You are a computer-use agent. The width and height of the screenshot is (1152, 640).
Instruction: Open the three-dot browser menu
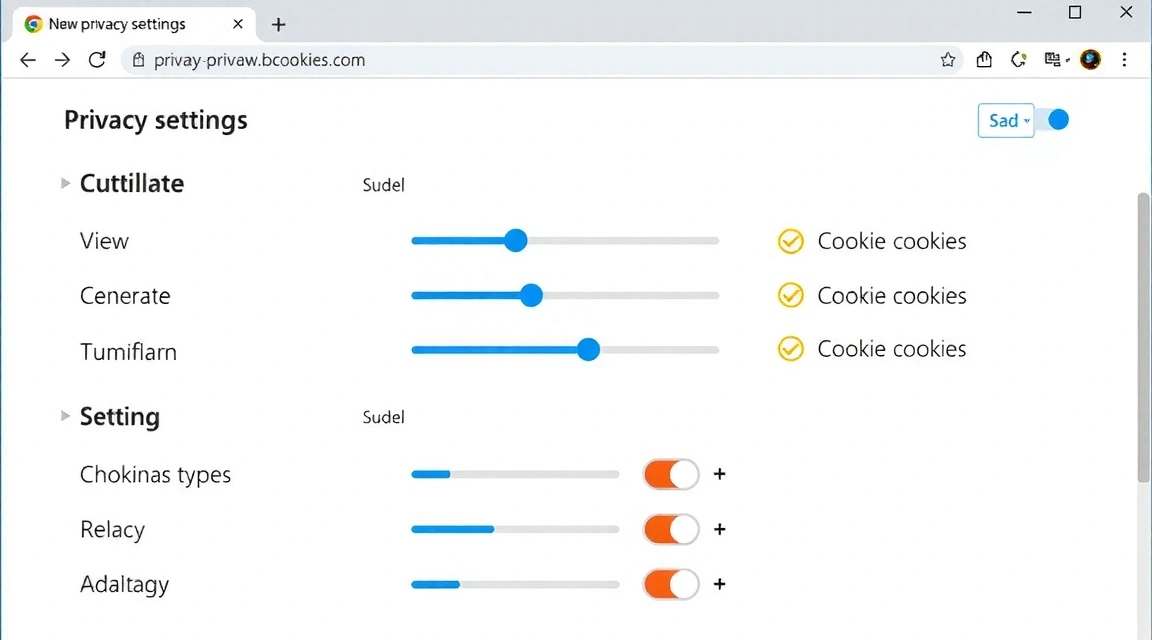click(1125, 60)
